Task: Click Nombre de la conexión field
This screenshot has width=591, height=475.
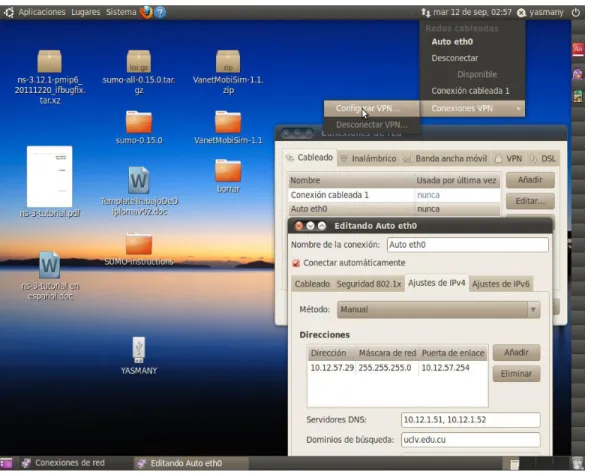Action: [467, 245]
